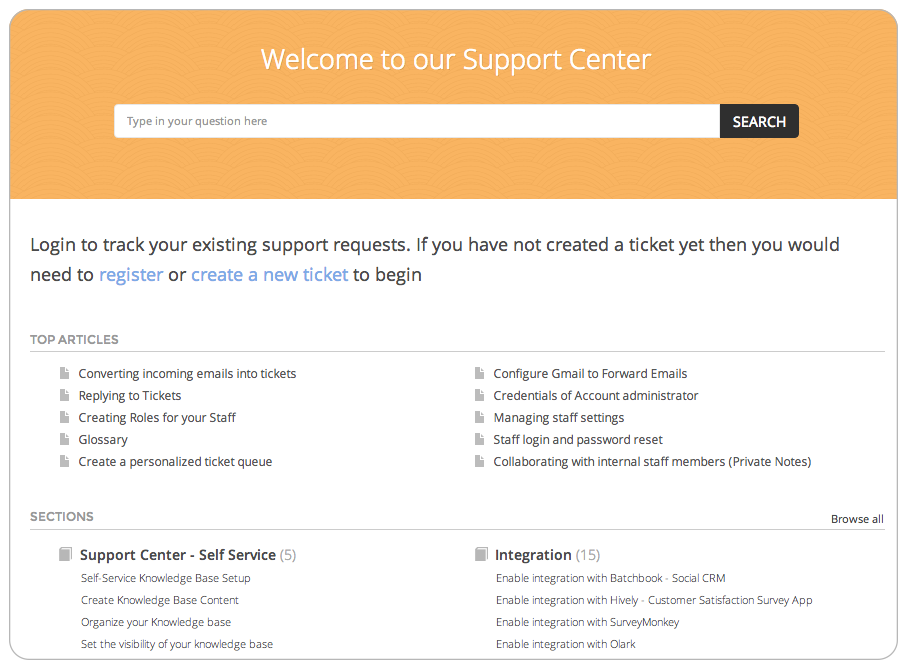Open the Converting incoming emails into tickets article
The image size is (911, 663).
187,373
